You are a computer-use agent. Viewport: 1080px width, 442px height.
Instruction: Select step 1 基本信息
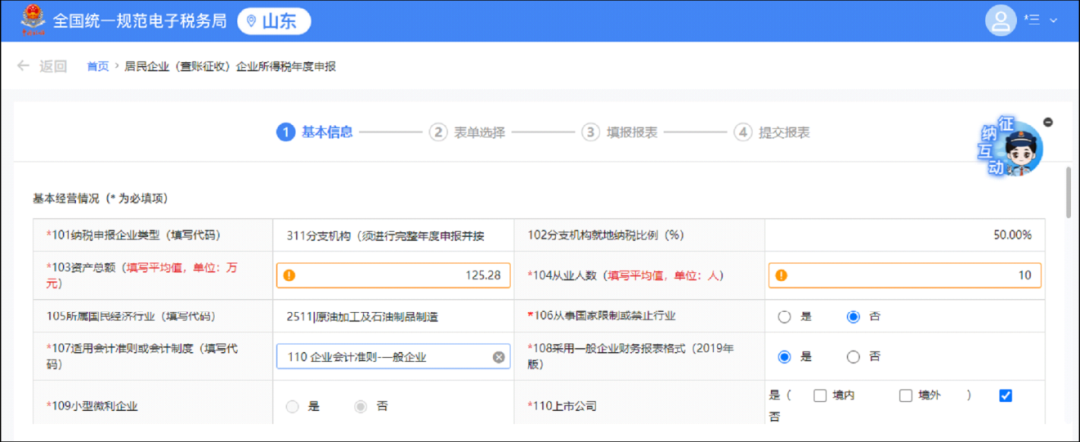[315, 132]
